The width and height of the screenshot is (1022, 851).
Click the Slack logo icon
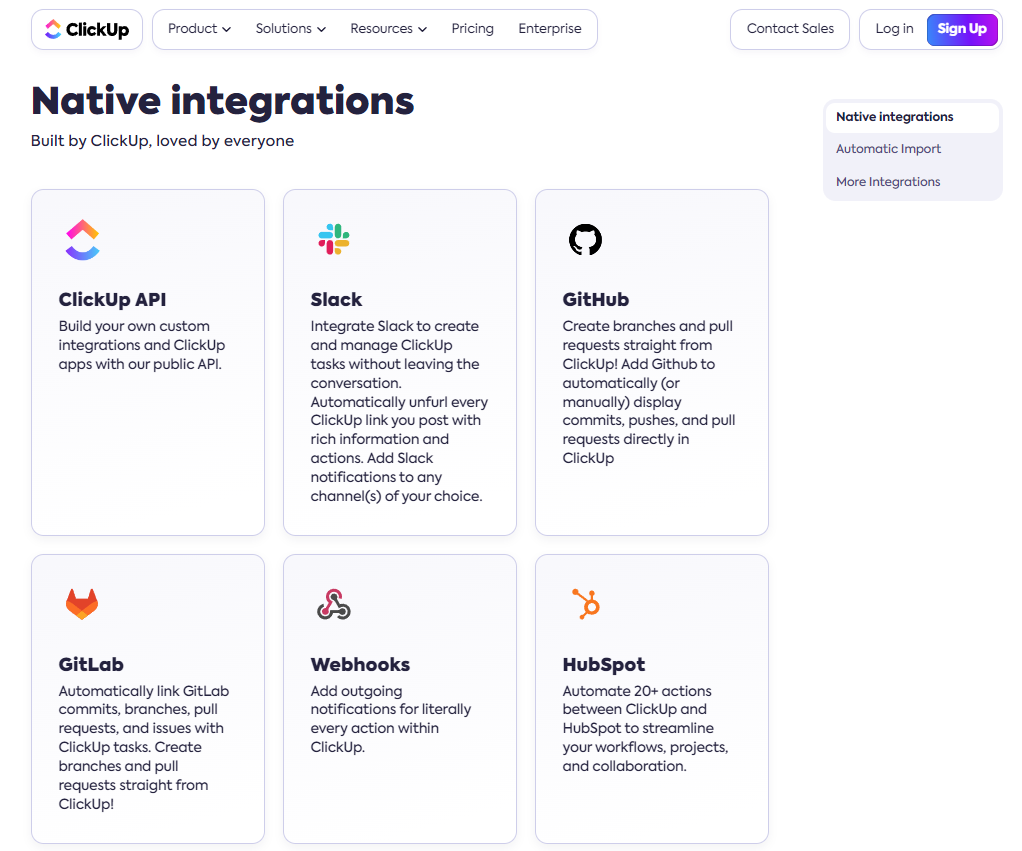pyautogui.click(x=334, y=239)
